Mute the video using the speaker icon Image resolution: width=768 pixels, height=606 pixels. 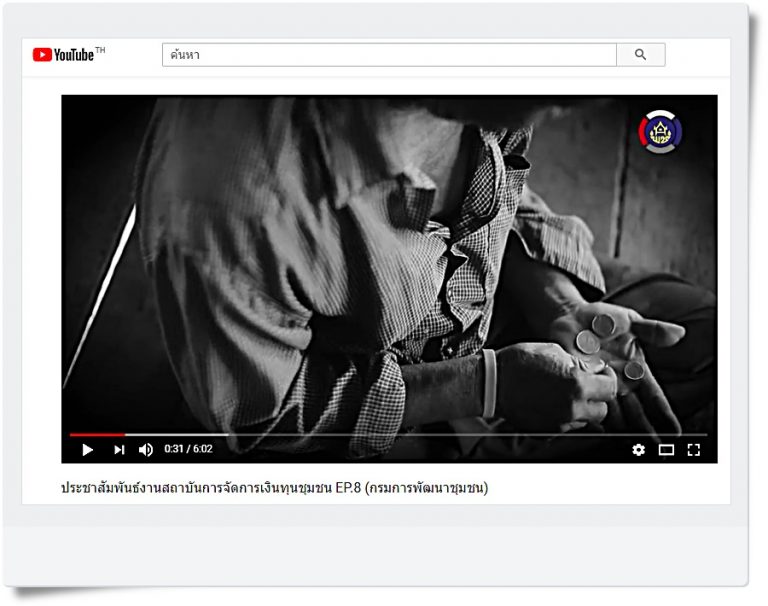(x=146, y=450)
